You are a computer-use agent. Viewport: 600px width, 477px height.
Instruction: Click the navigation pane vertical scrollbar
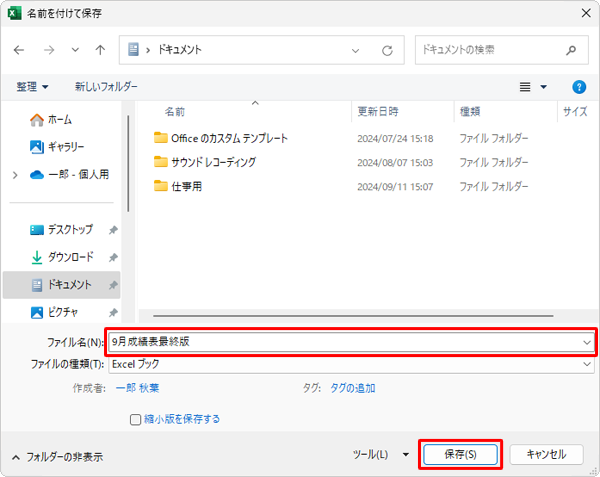tap(128, 164)
